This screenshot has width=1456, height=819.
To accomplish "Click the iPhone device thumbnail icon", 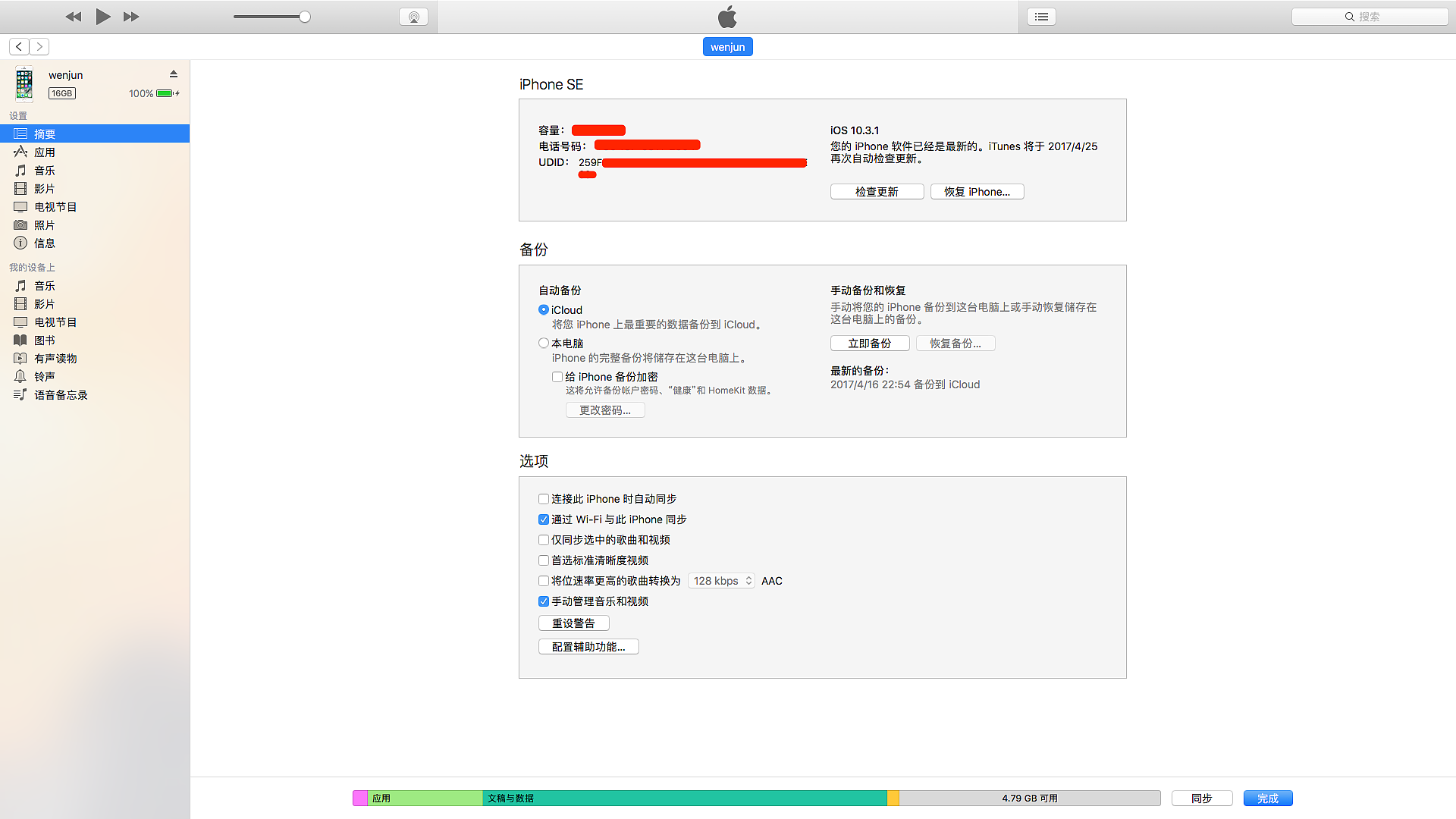I will (24, 83).
